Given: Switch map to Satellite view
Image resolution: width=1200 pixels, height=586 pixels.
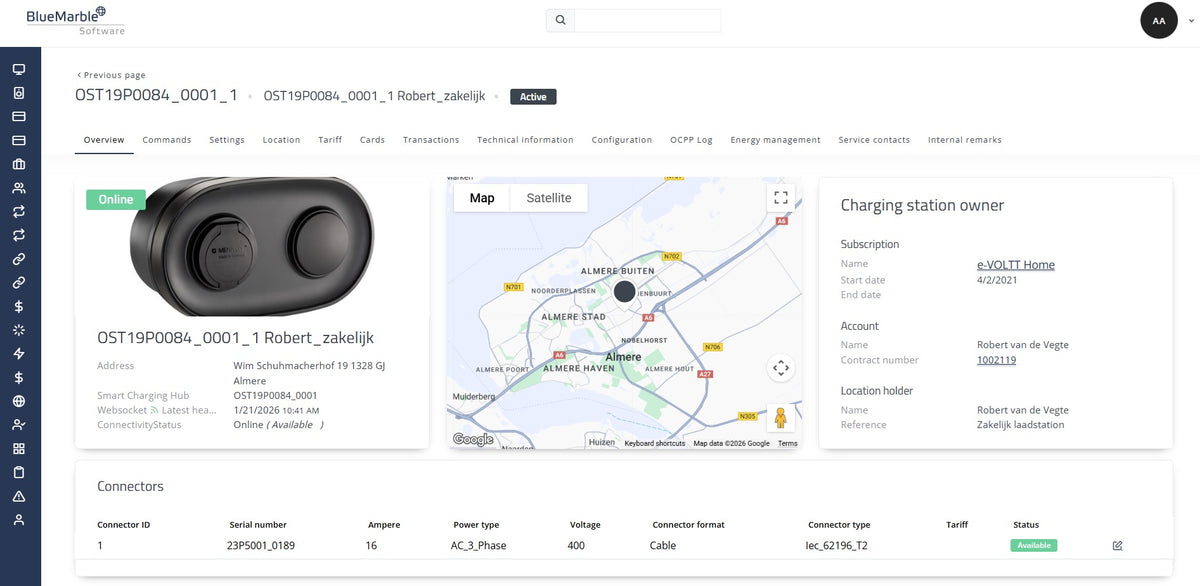Looking at the screenshot, I should (549, 198).
